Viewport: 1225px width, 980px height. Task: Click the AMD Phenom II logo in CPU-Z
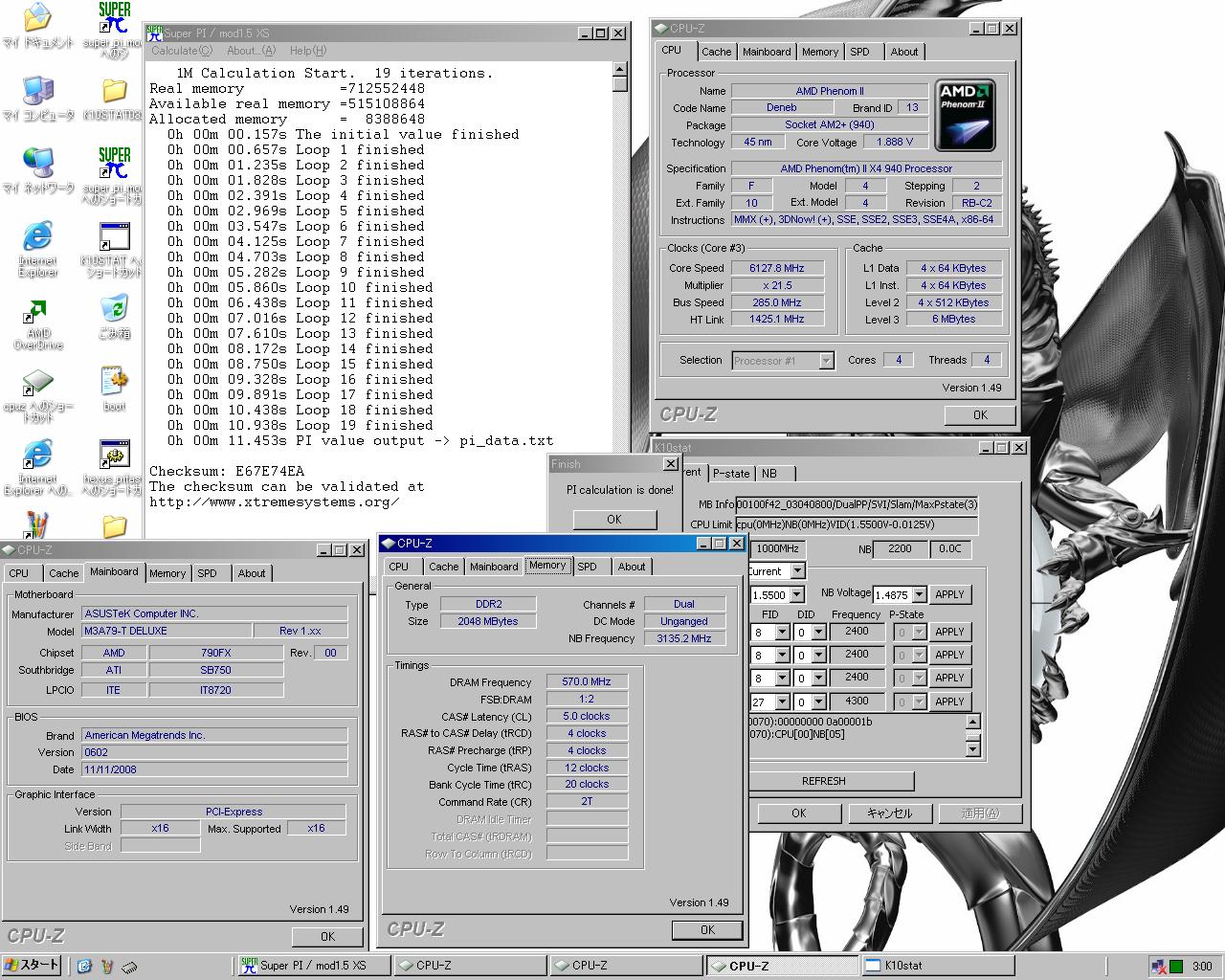pos(965,116)
